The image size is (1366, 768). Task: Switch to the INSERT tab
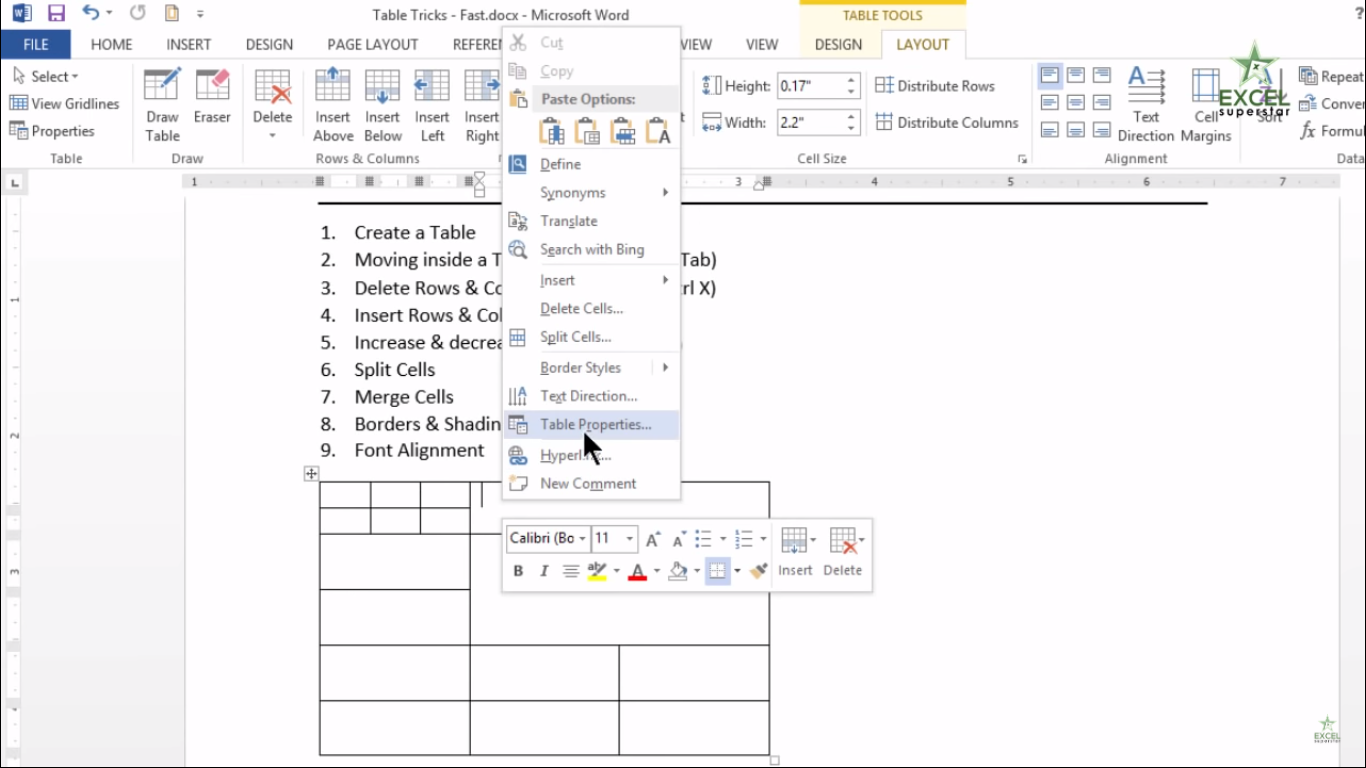[189, 44]
